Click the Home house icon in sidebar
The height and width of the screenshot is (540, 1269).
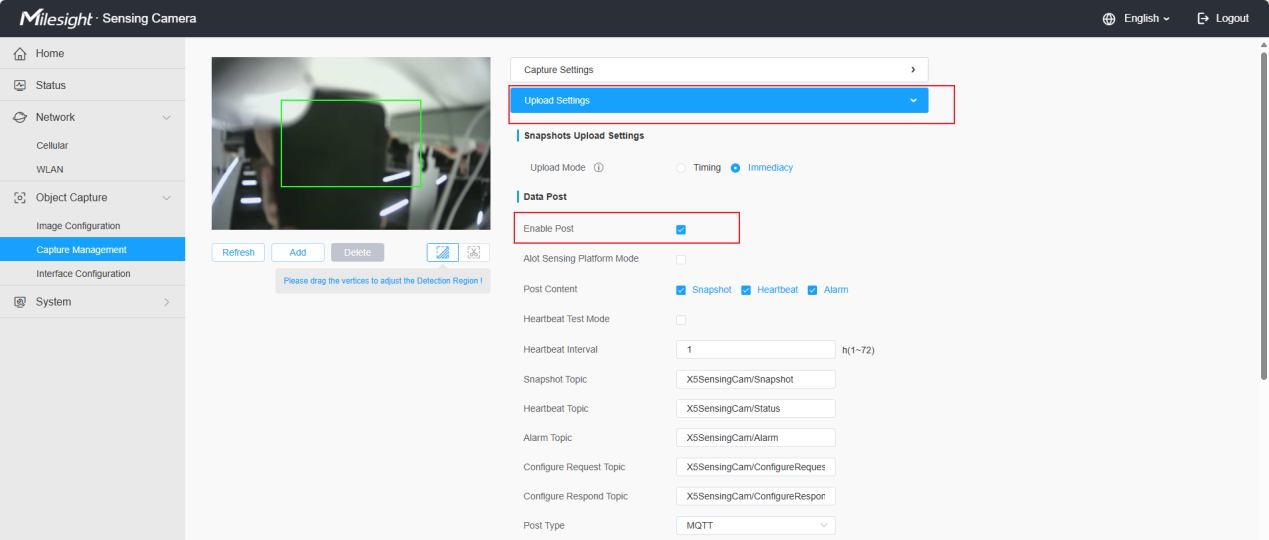(x=19, y=54)
